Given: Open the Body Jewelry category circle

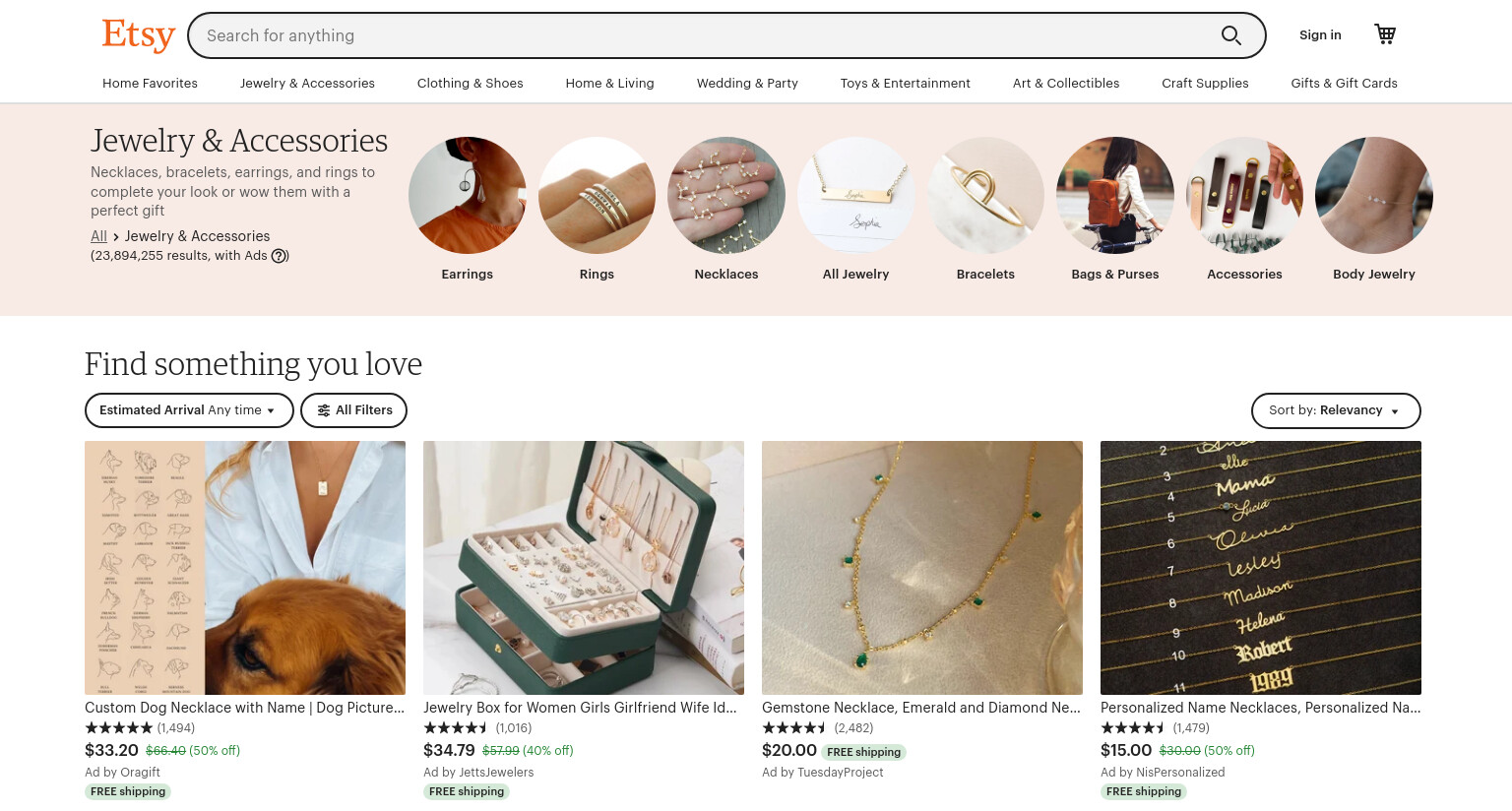Looking at the screenshot, I should point(1374,195).
